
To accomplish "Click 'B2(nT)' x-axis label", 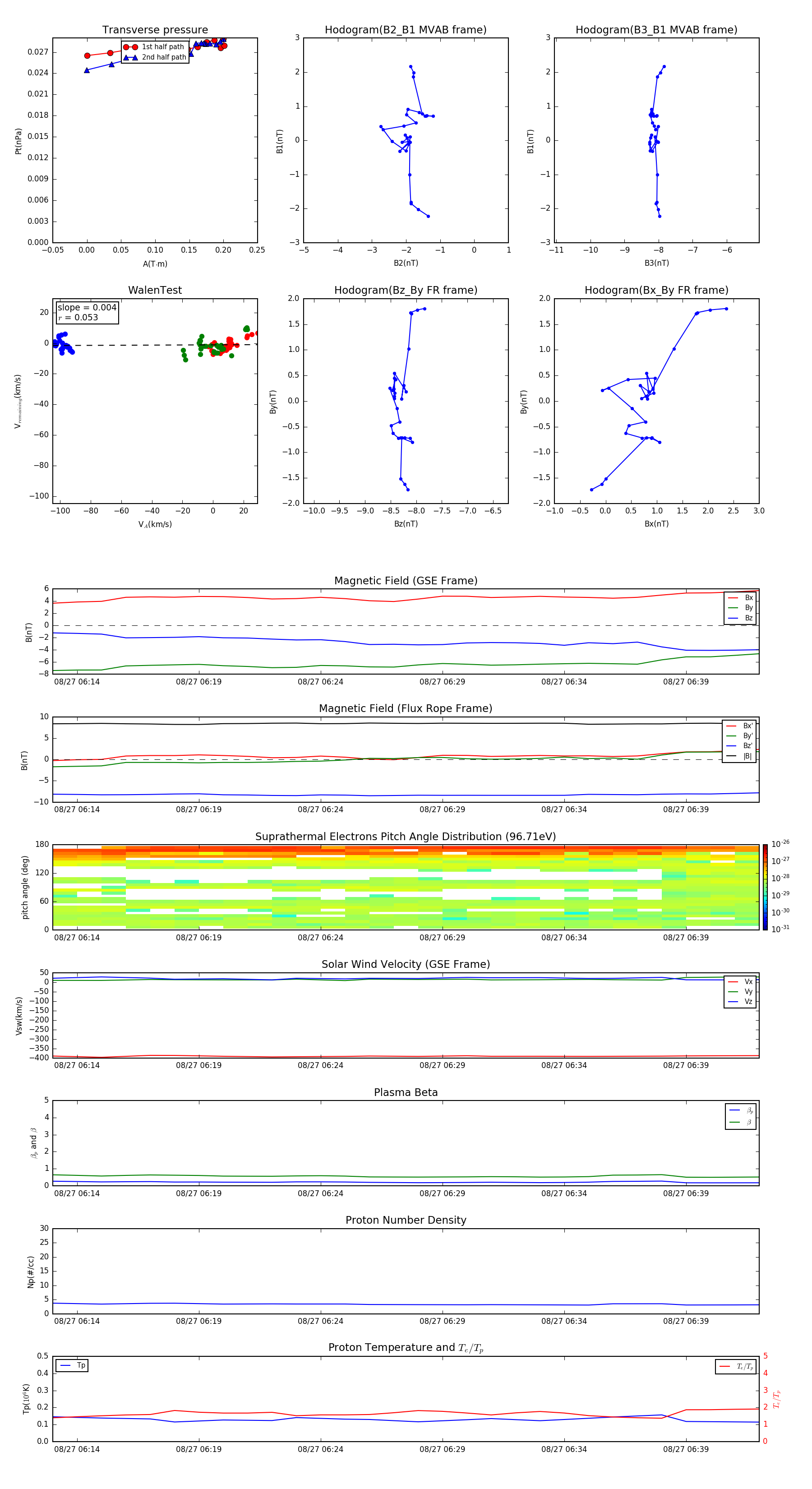I will pyautogui.click(x=406, y=264).
